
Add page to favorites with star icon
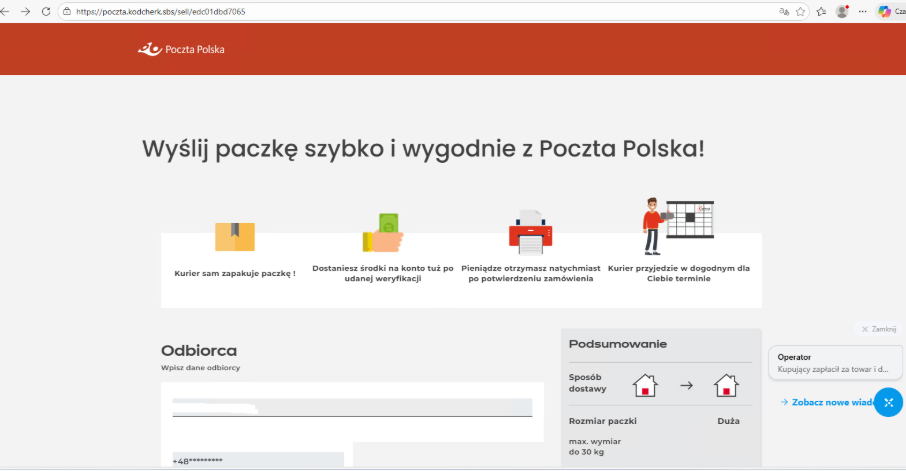click(x=802, y=11)
